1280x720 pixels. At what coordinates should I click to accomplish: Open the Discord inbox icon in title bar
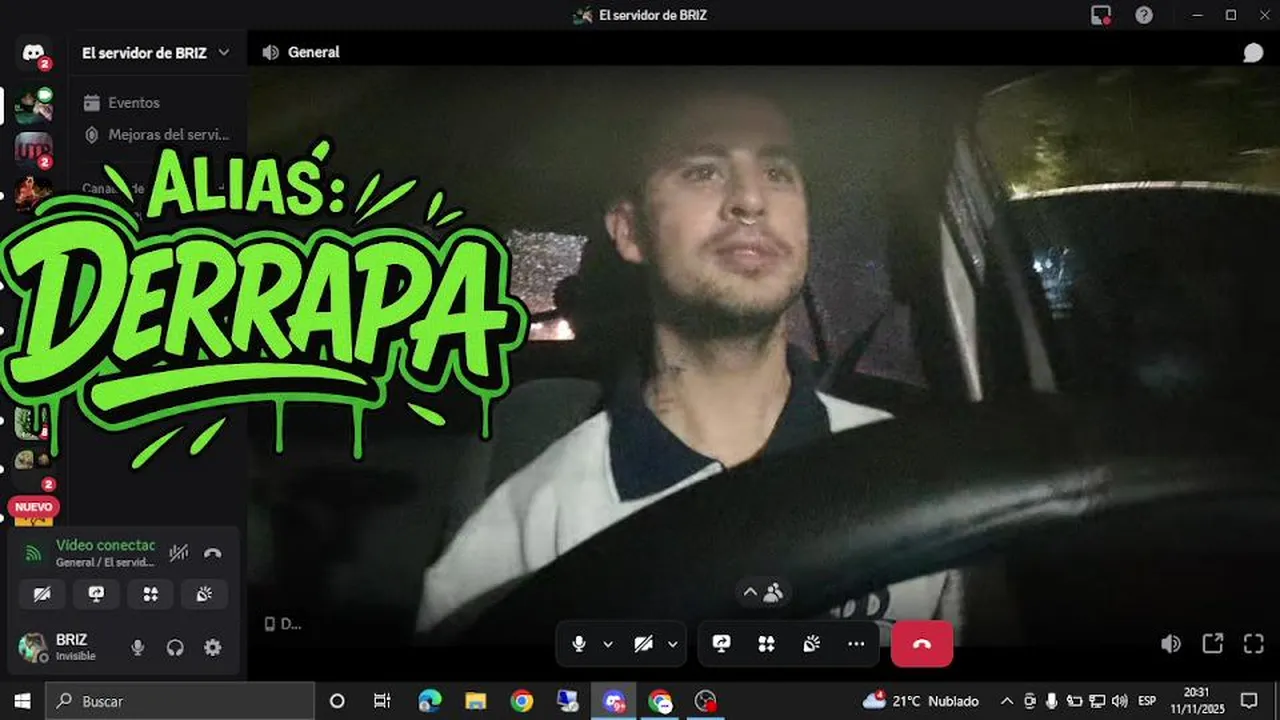(1101, 15)
